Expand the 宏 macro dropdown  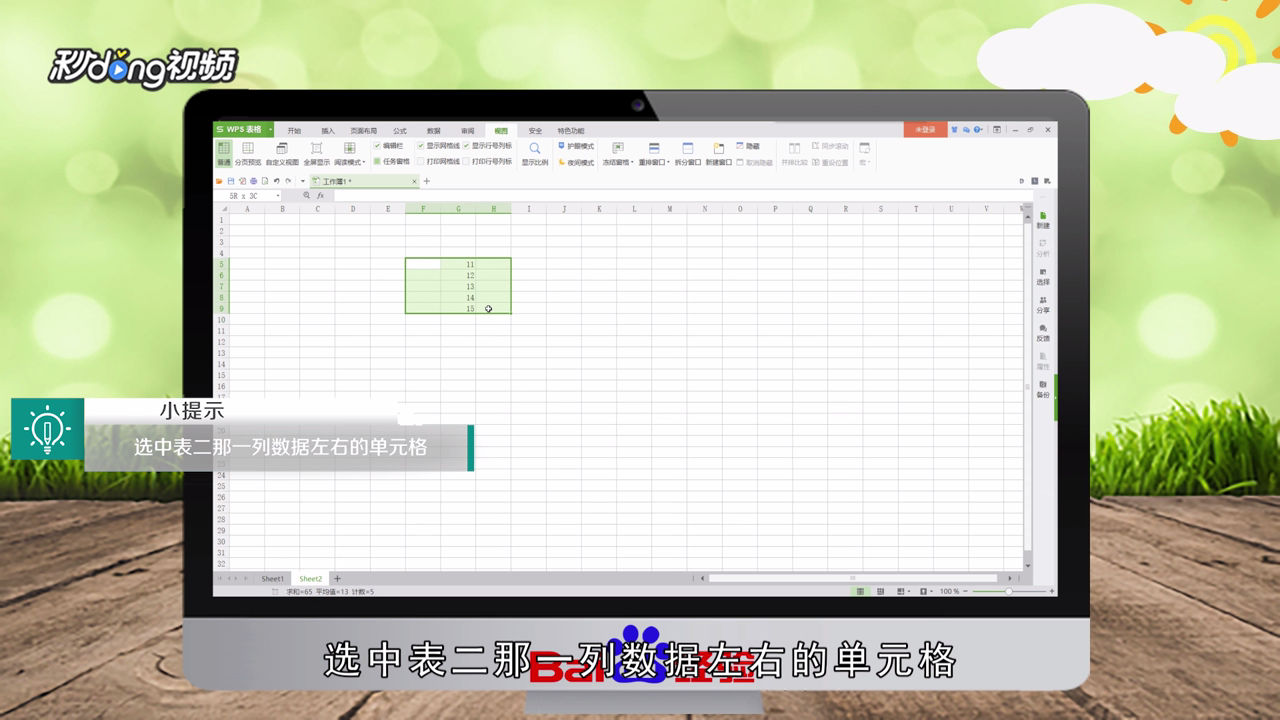coord(865,161)
